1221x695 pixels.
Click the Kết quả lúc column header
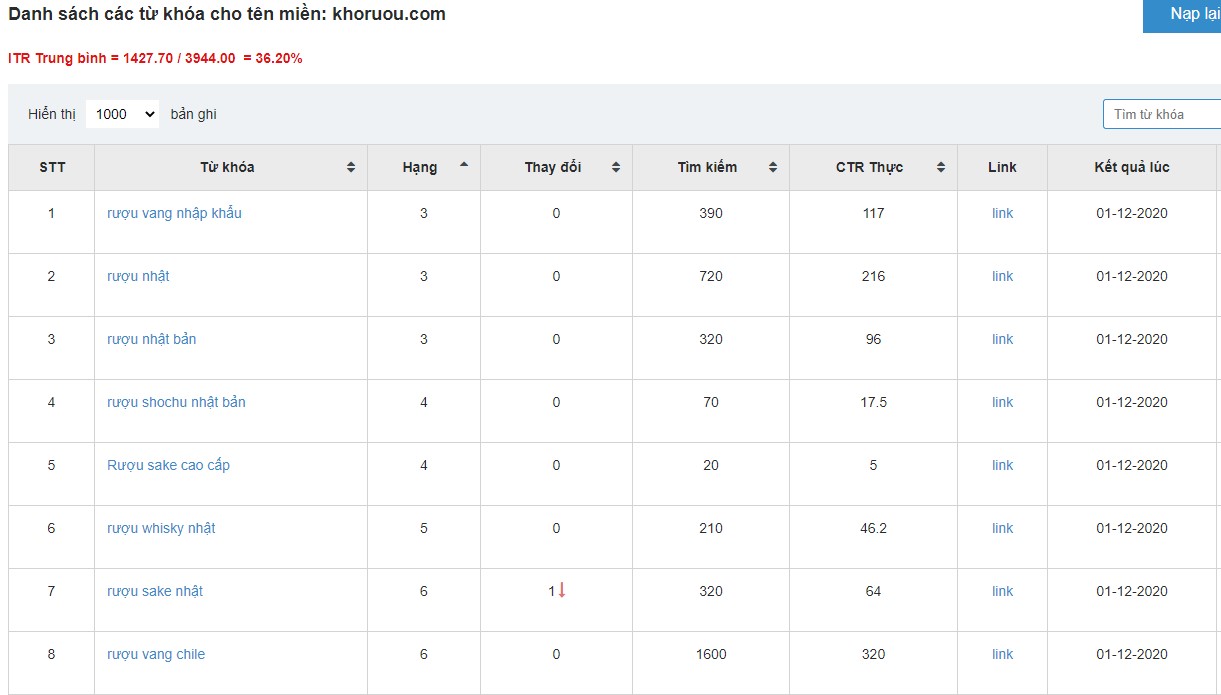coord(1131,167)
